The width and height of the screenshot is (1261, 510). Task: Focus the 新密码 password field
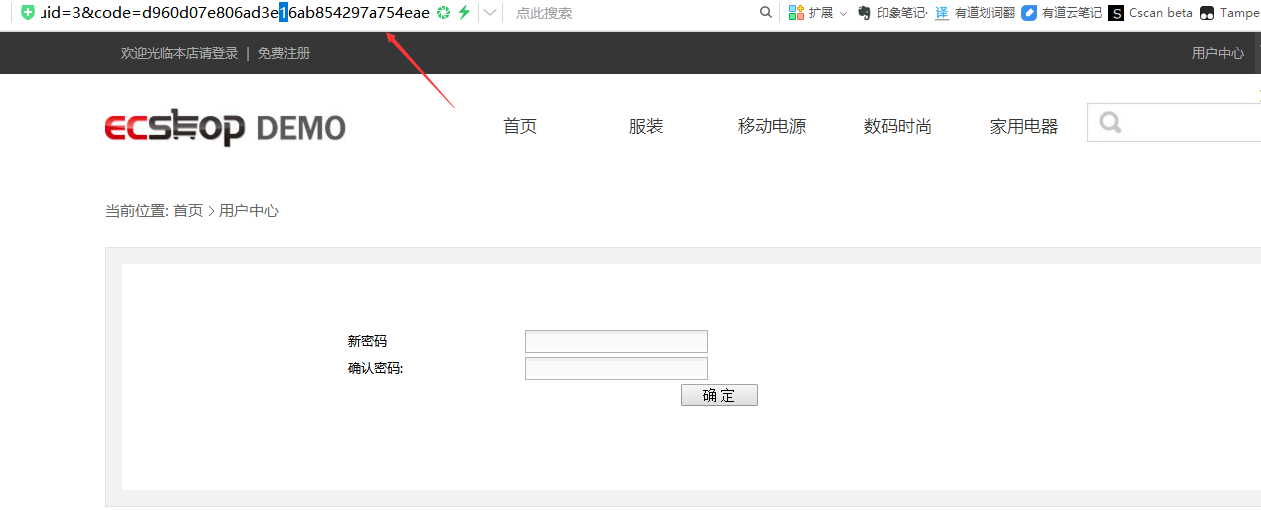click(616, 341)
